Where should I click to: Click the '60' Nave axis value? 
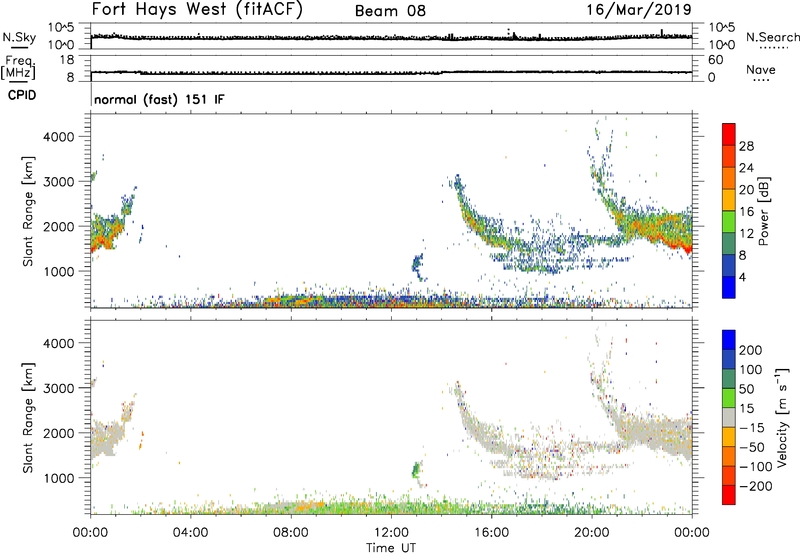coord(715,60)
